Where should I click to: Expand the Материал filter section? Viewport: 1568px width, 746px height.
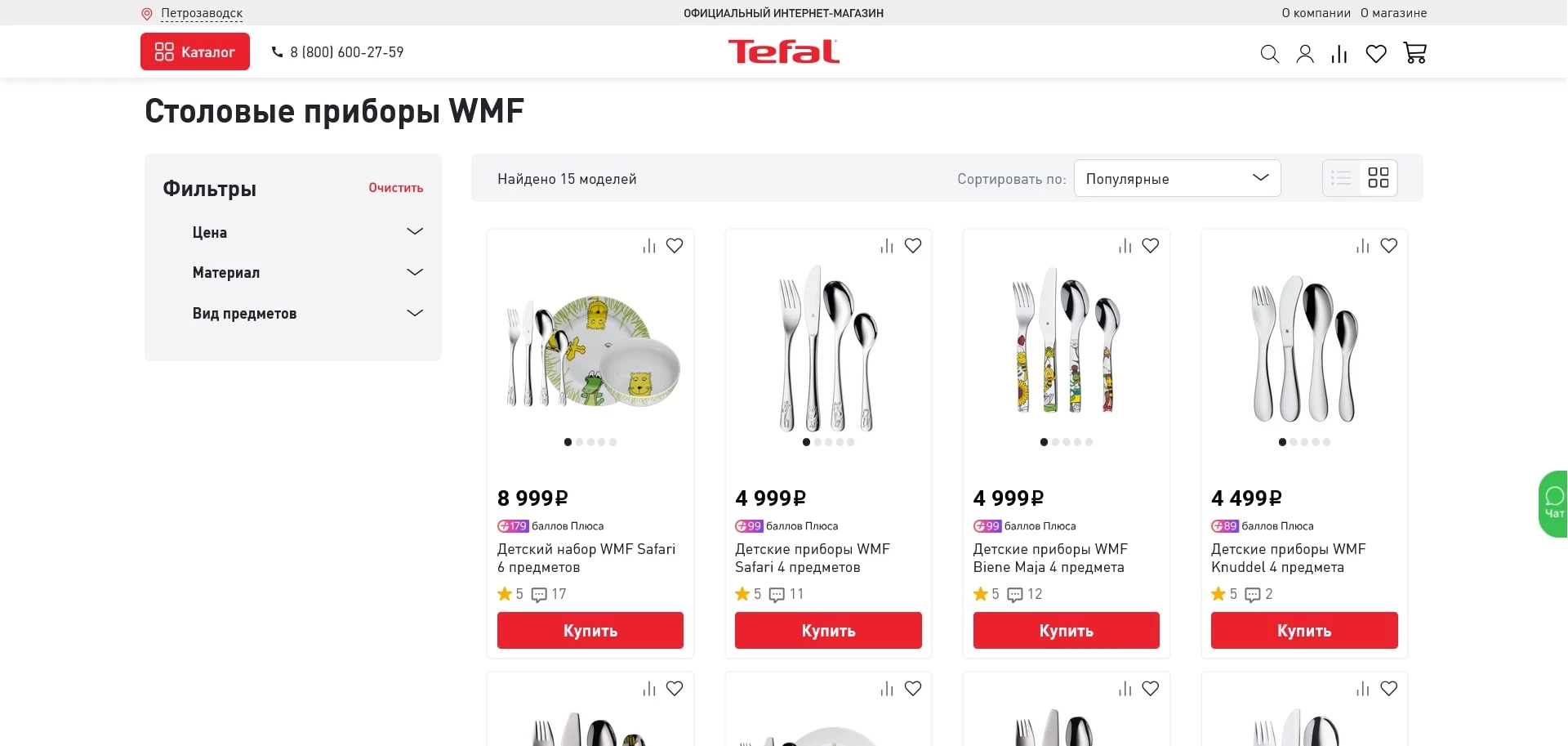pos(308,272)
